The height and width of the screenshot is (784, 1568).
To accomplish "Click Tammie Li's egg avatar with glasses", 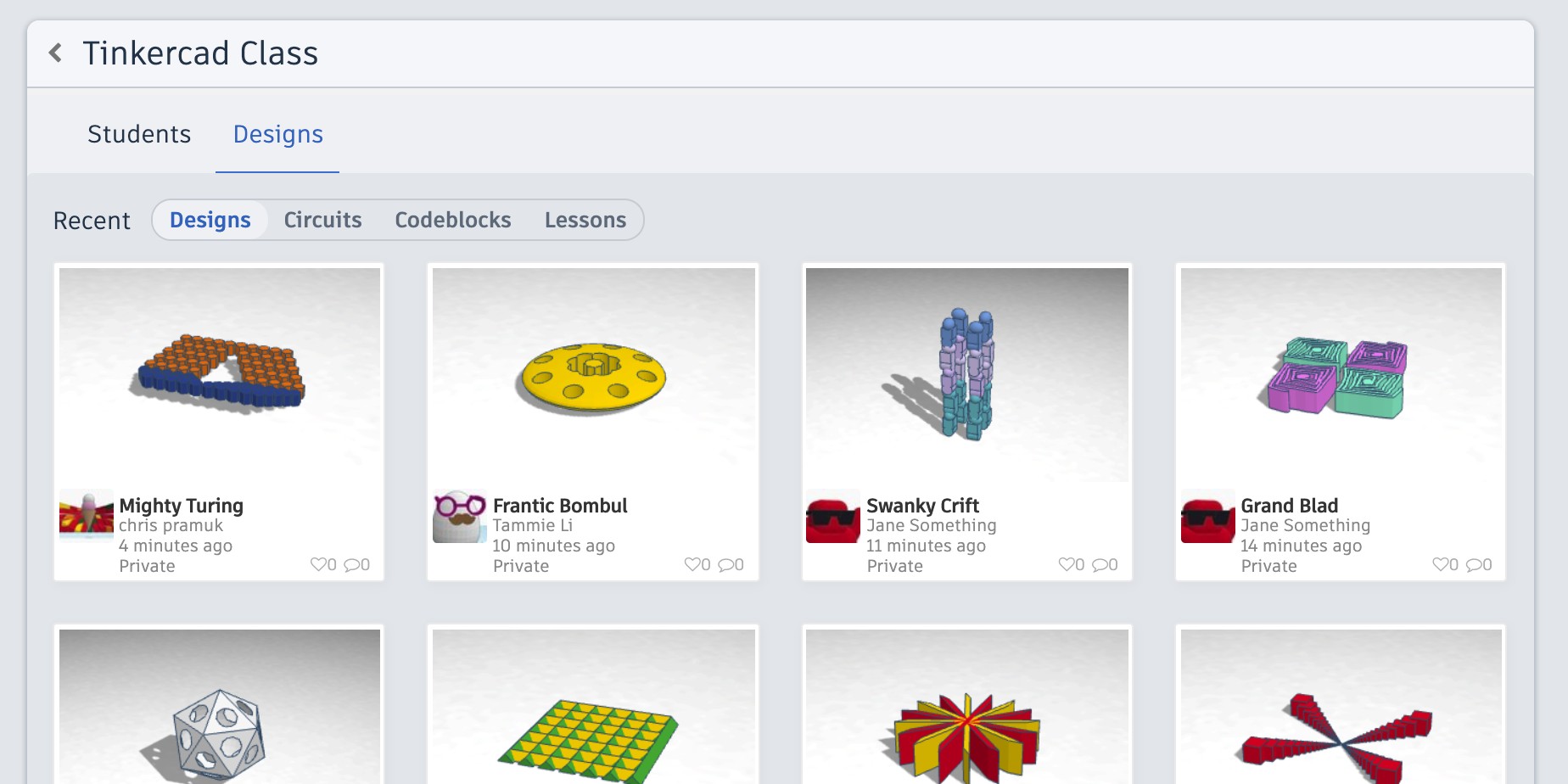I will 460,516.
